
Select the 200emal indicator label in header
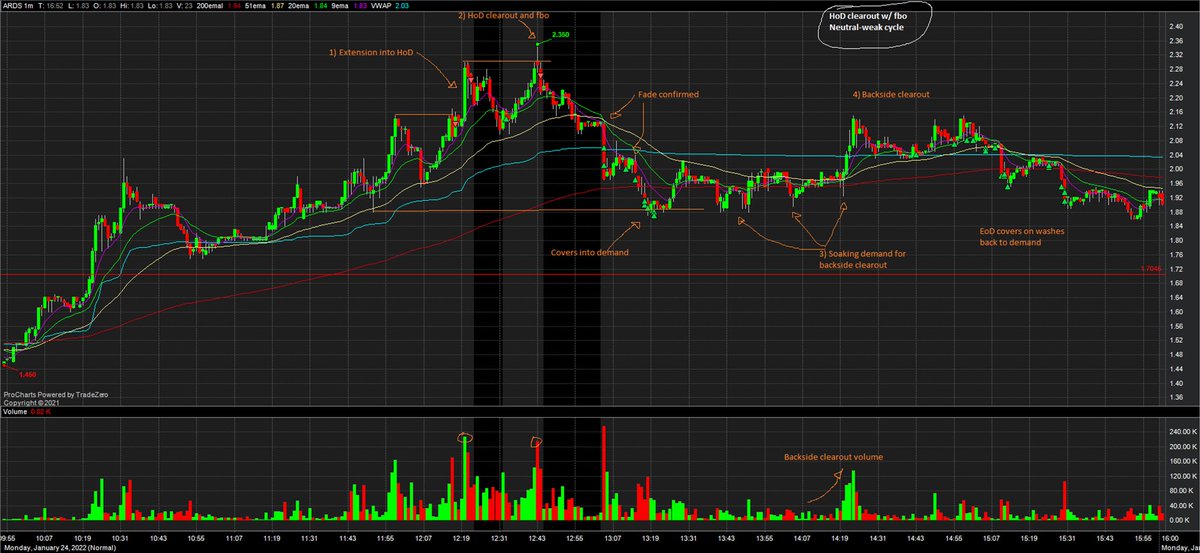210,5
